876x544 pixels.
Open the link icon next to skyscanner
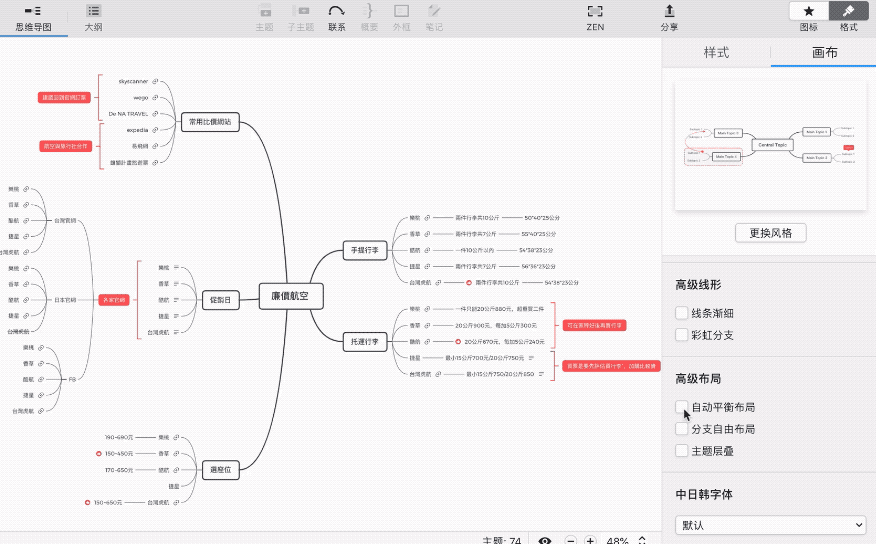click(x=155, y=82)
